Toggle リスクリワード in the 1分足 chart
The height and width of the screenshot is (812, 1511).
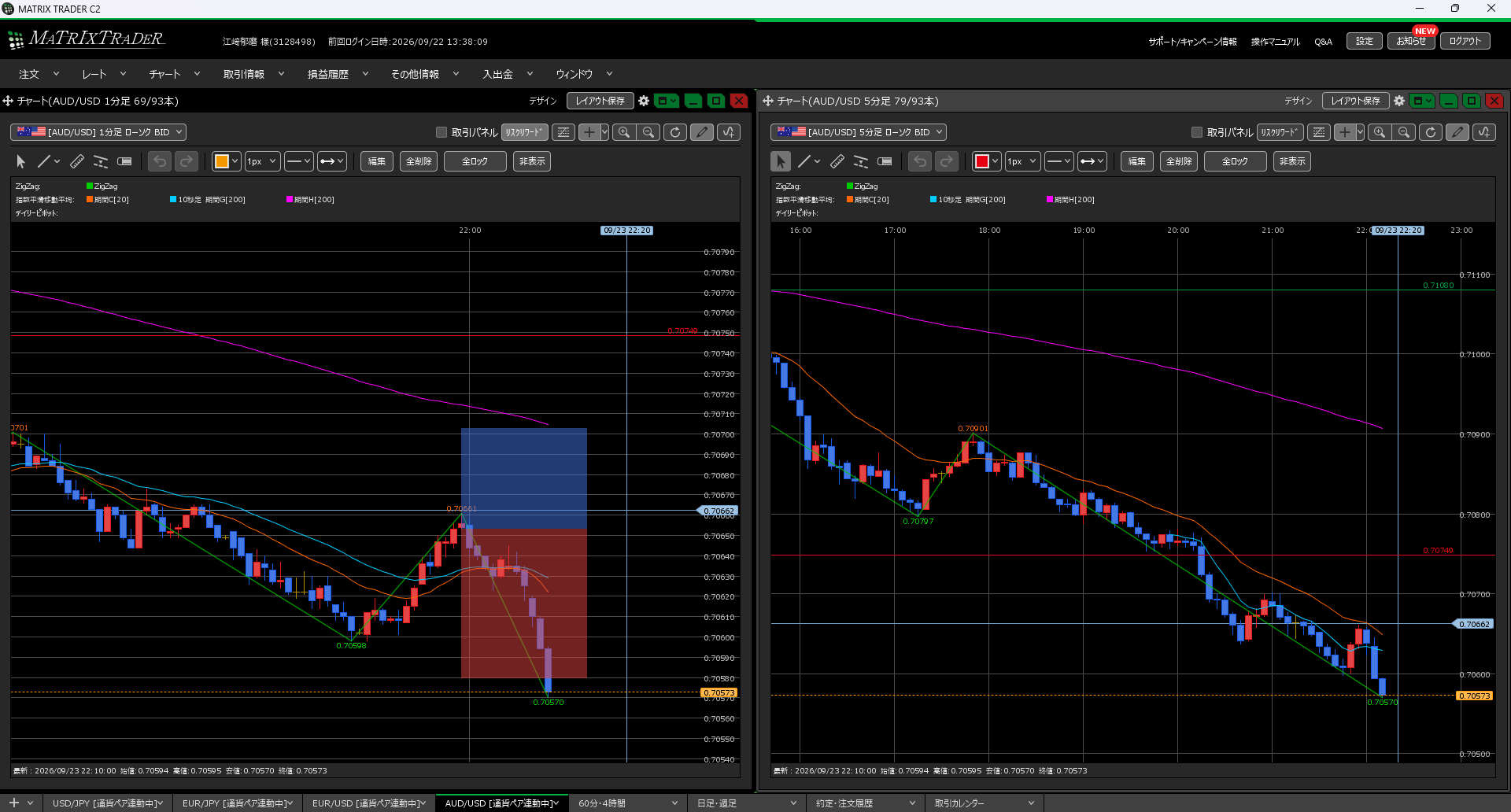click(524, 132)
